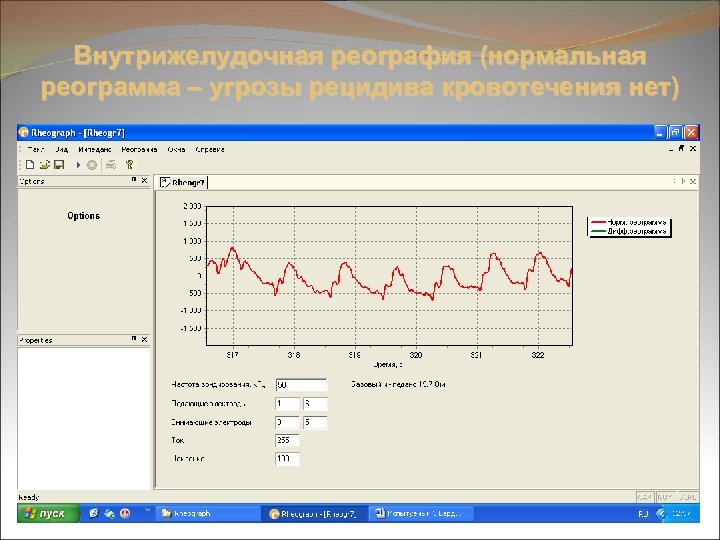The image size is (720, 540).
Task: Open the Справка menu
Action: coord(210,149)
